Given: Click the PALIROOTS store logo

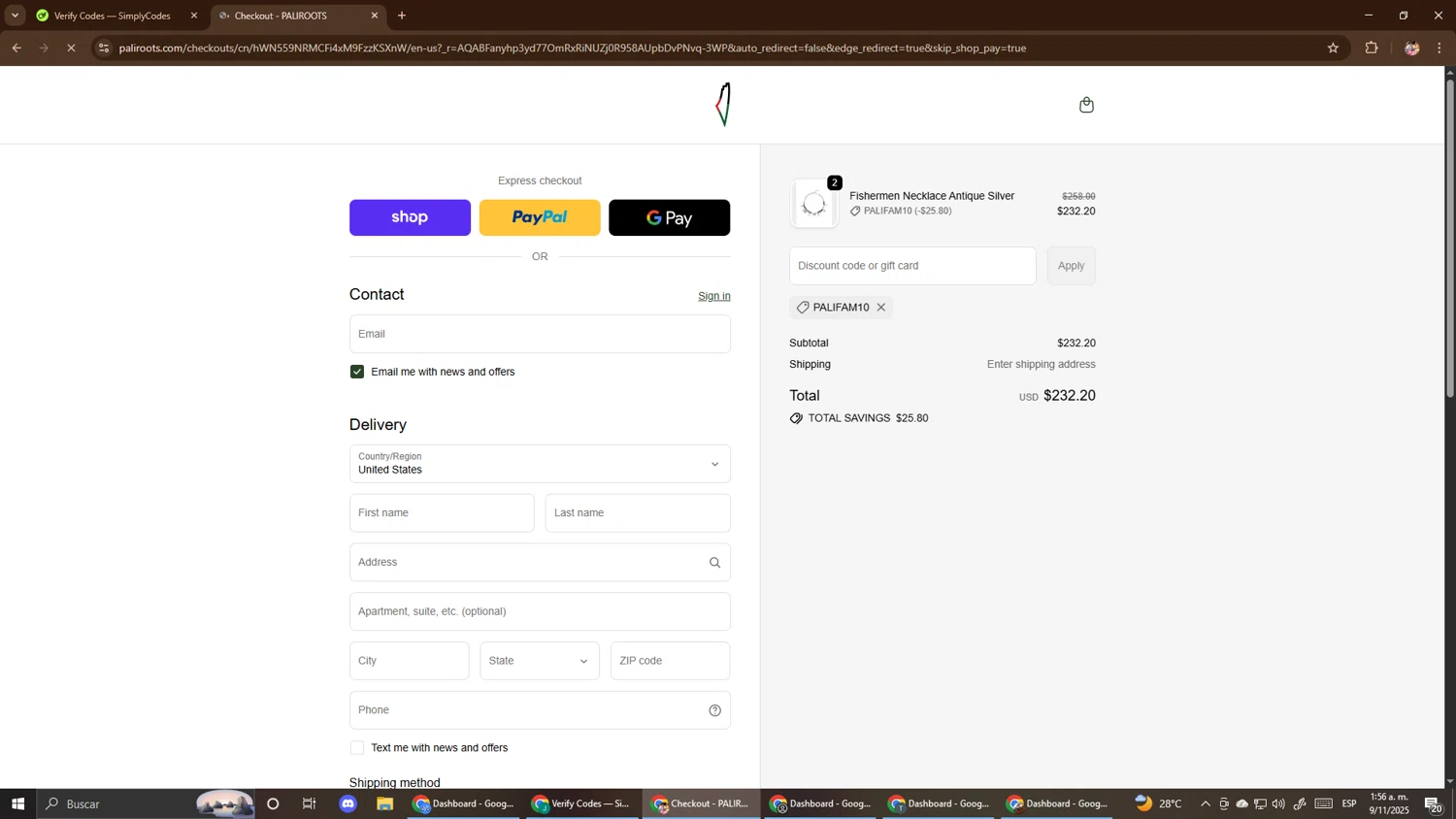Looking at the screenshot, I should [724, 105].
